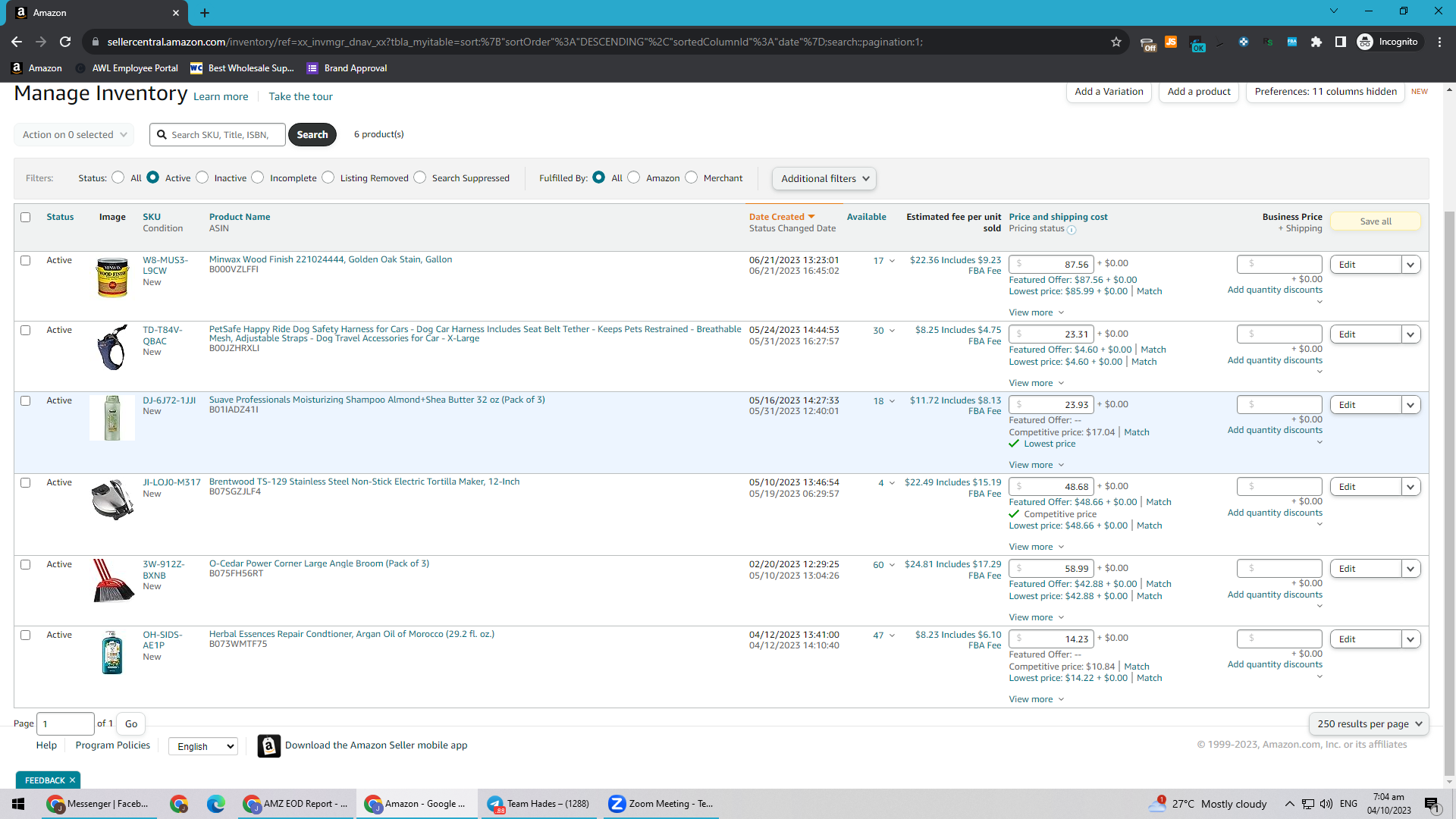Screen dimensions: 1456x819
Task: Click the volume icon in system tray
Action: (1326, 804)
